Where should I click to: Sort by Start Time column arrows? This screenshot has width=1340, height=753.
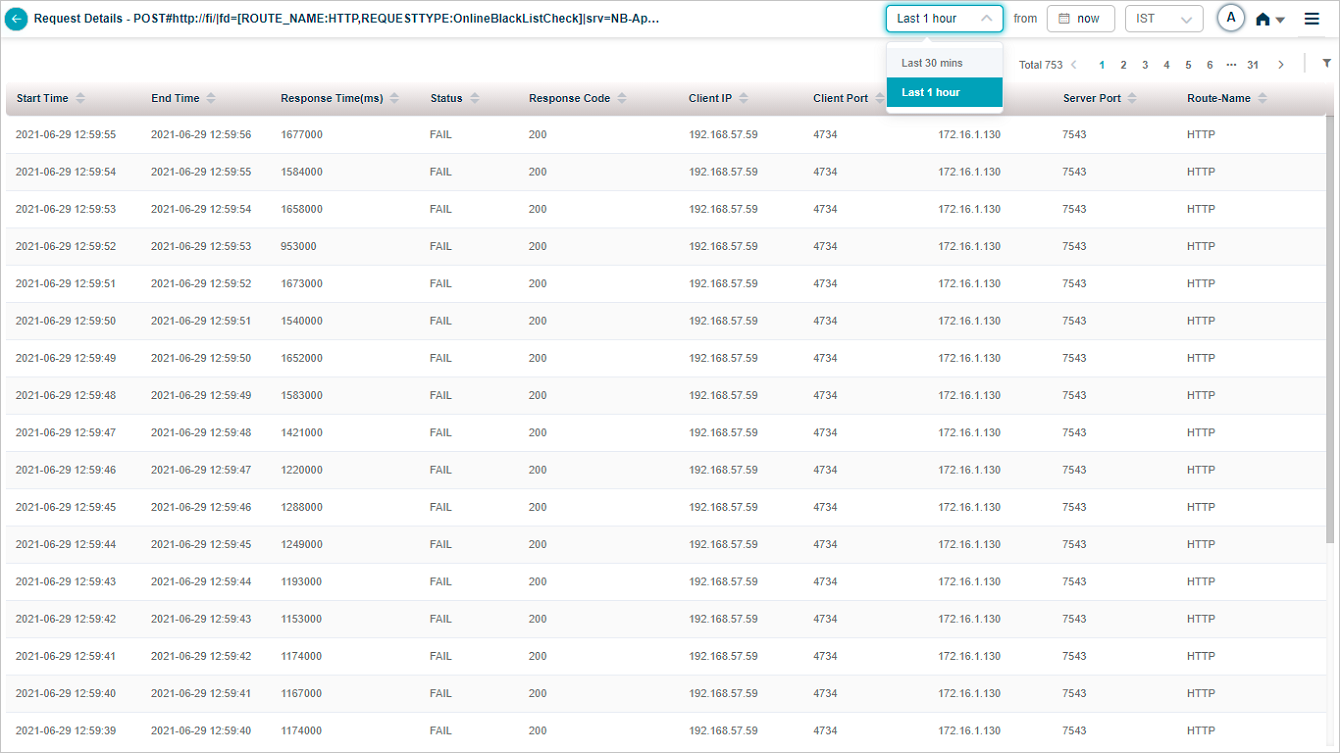pos(81,98)
